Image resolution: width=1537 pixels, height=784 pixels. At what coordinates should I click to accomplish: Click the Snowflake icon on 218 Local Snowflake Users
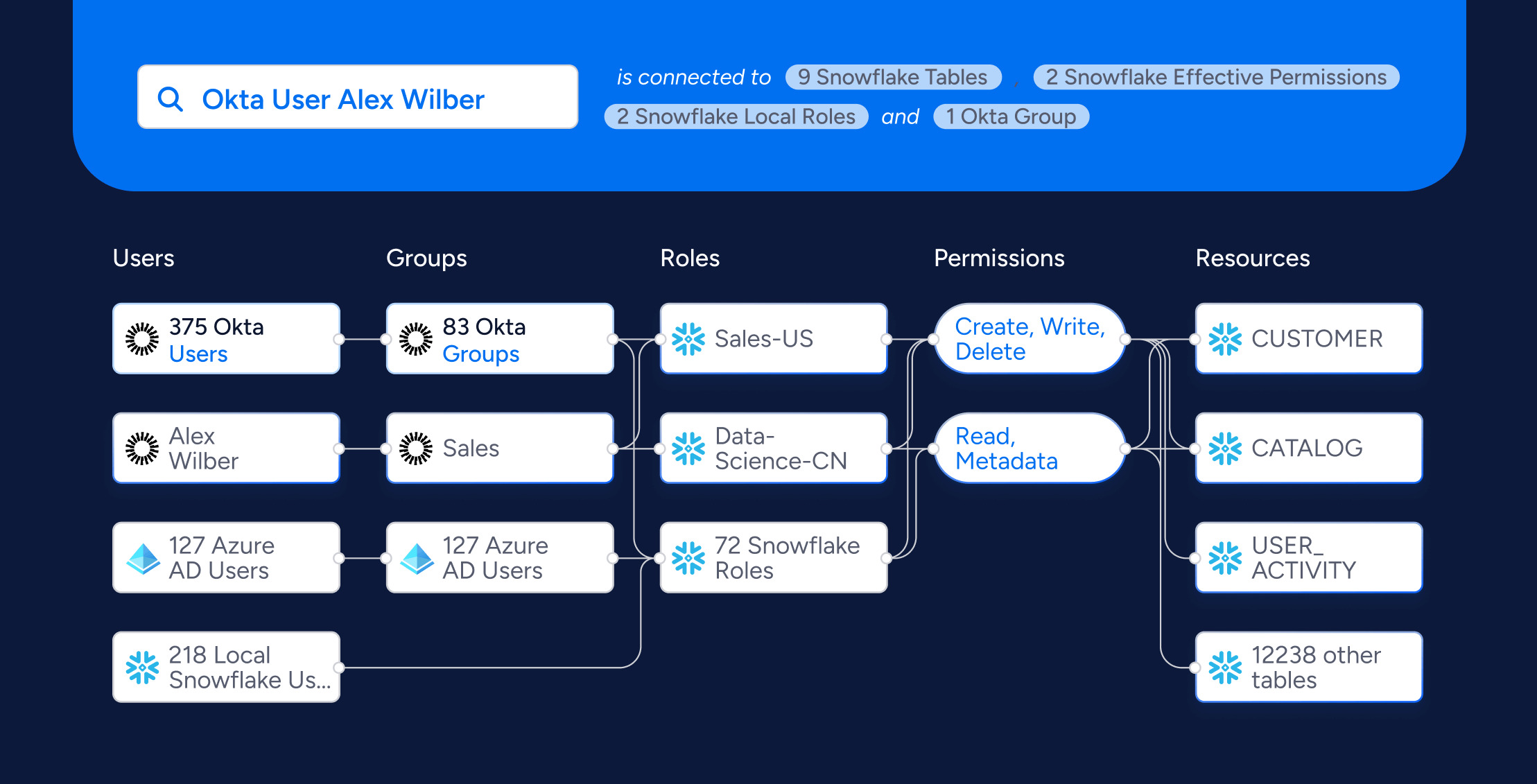(x=142, y=668)
